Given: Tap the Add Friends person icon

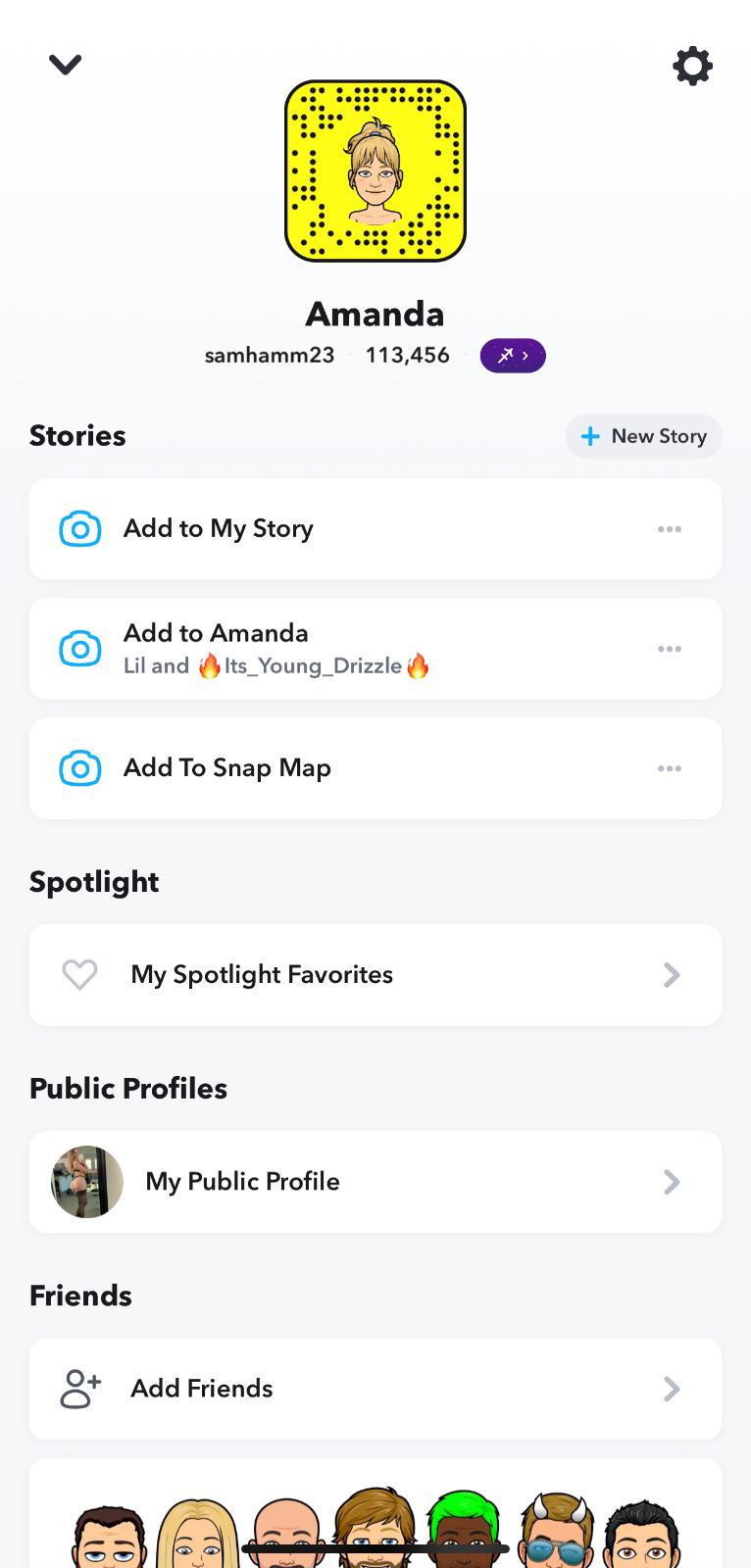Looking at the screenshot, I should (80, 1389).
